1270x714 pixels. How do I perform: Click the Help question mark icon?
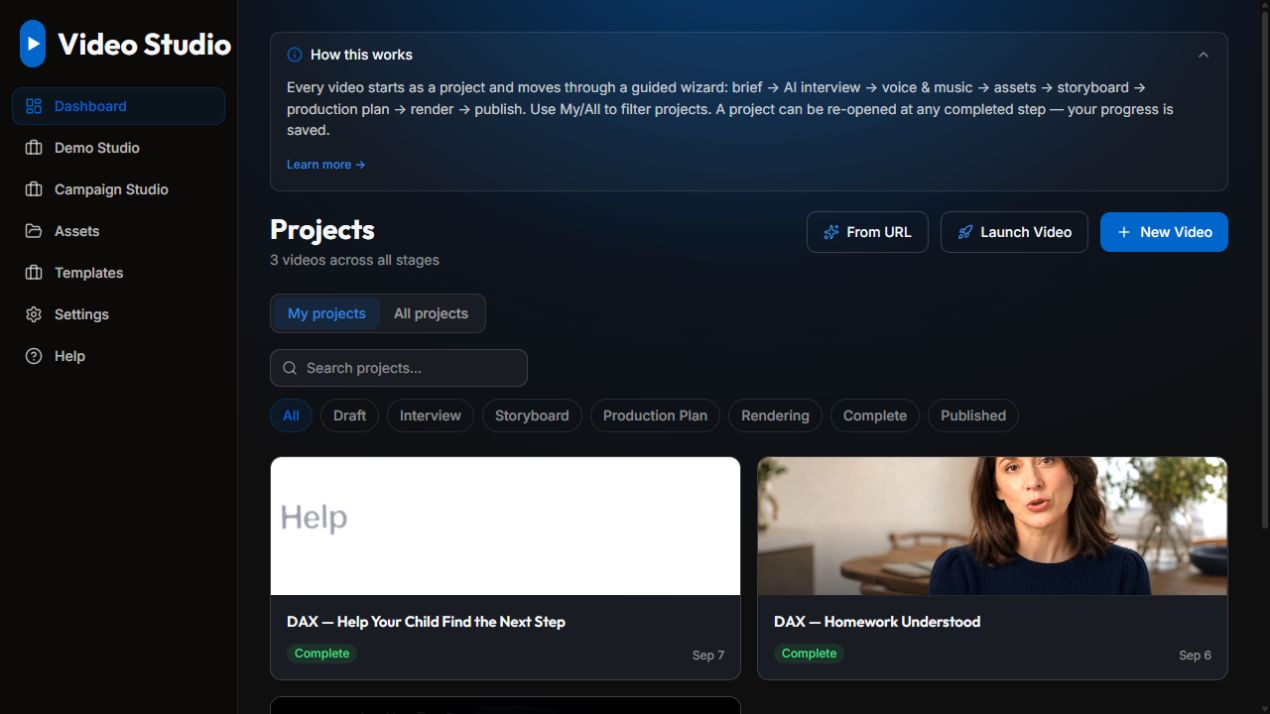tap(34, 356)
